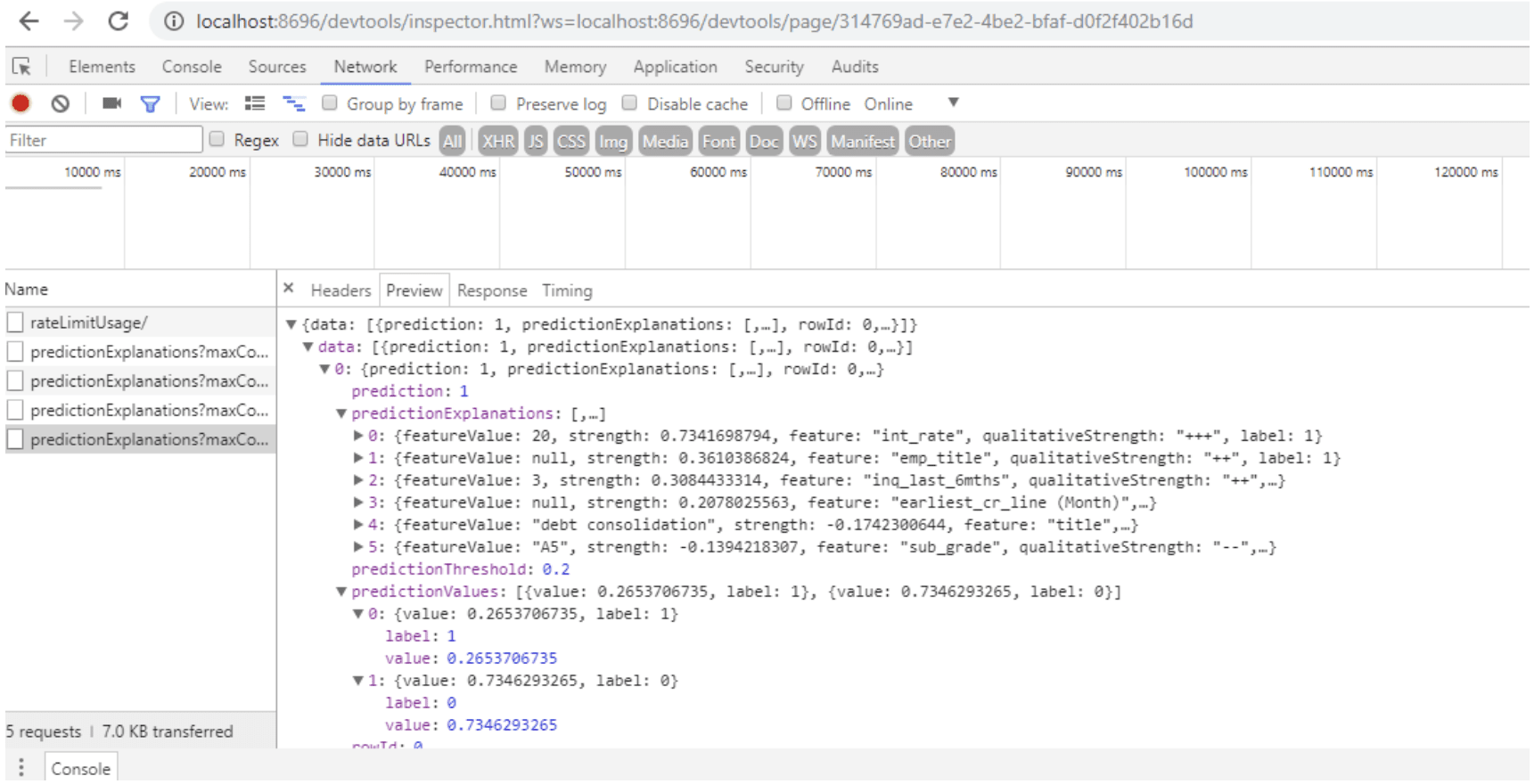Show the request Timing tab
The width and height of the screenshot is (1534, 784).
pyautogui.click(x=567, y=290)
